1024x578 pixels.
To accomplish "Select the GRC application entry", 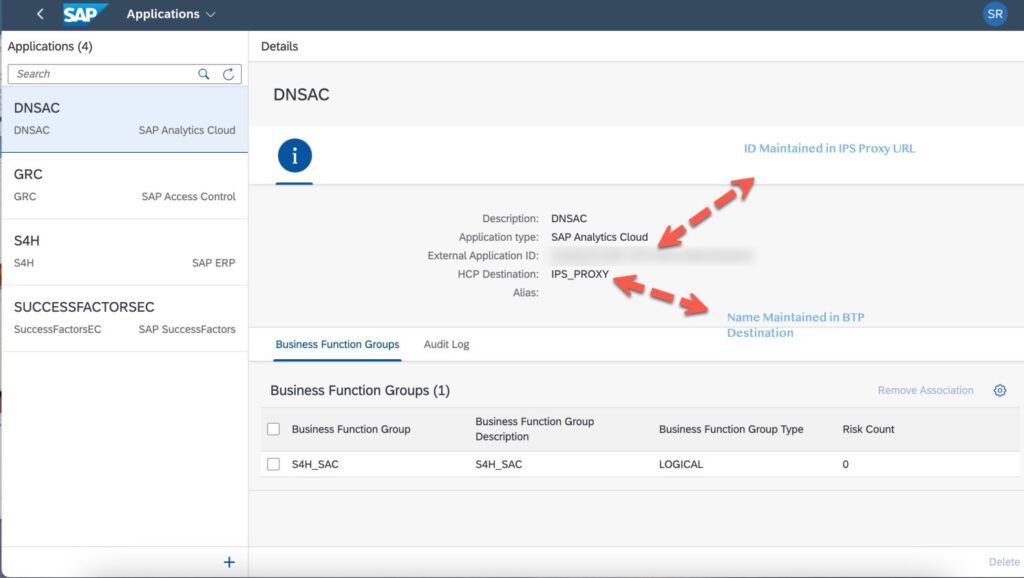I will 125,185.
